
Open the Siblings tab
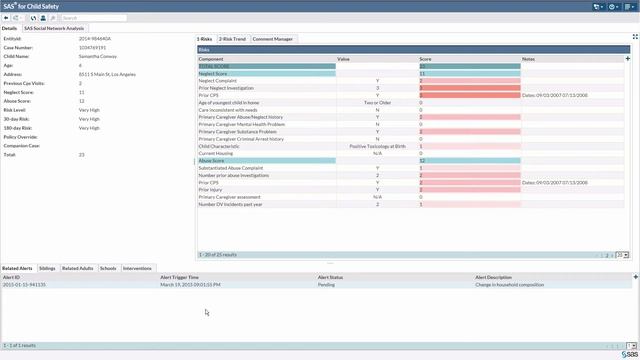47,268
